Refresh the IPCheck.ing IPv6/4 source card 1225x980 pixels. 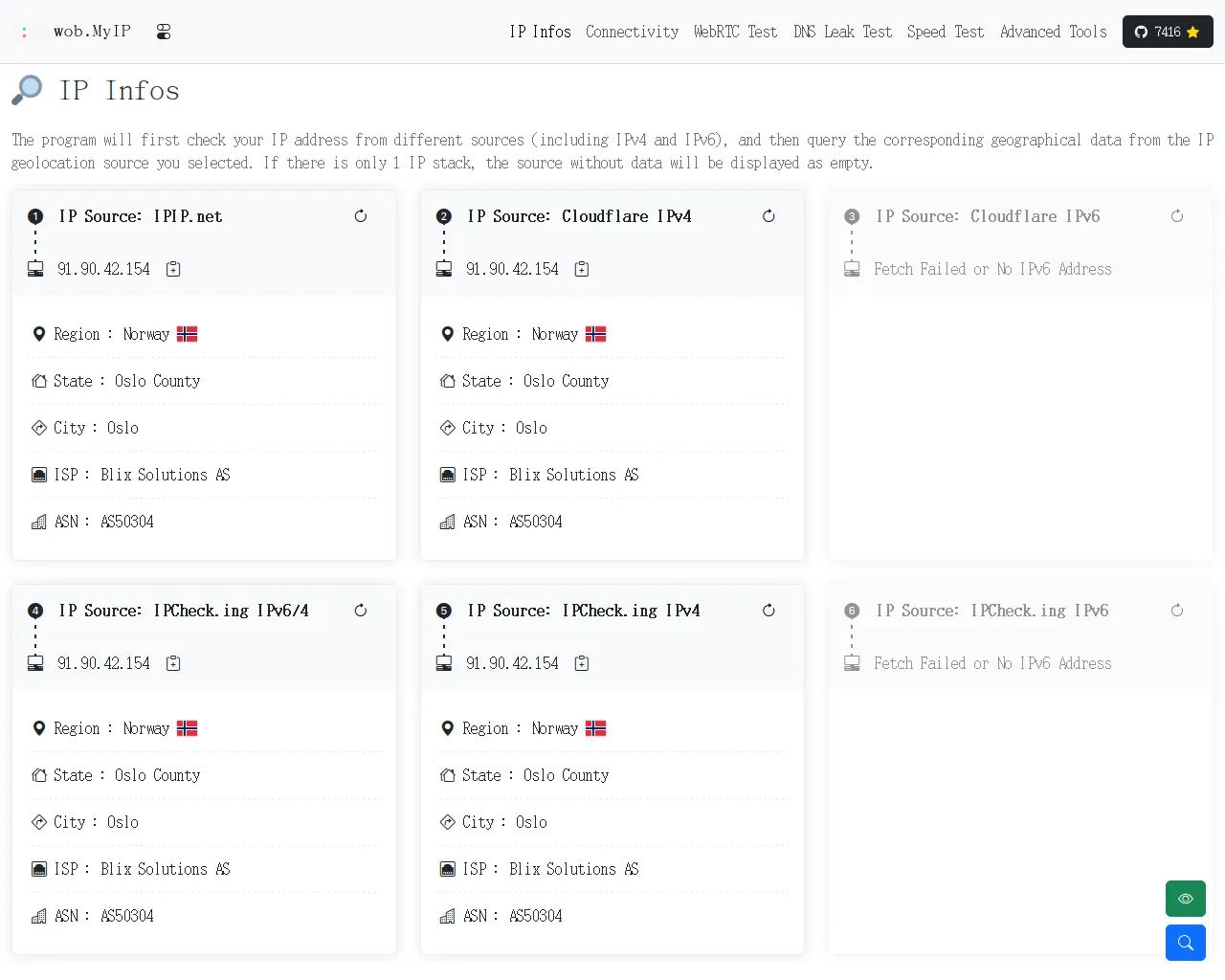coord(361,611)
